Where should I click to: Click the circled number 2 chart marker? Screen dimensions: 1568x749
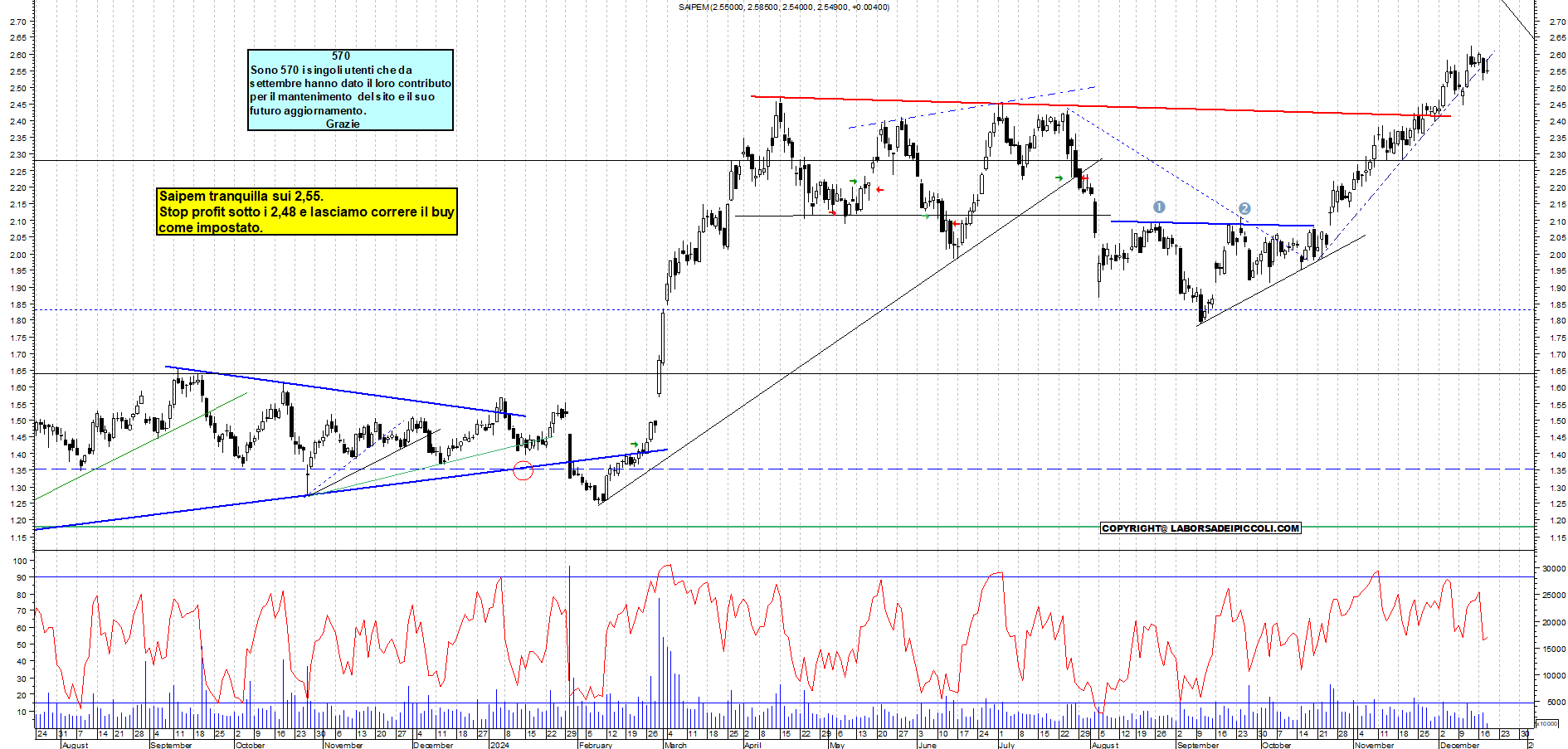tap(1244, 208)
